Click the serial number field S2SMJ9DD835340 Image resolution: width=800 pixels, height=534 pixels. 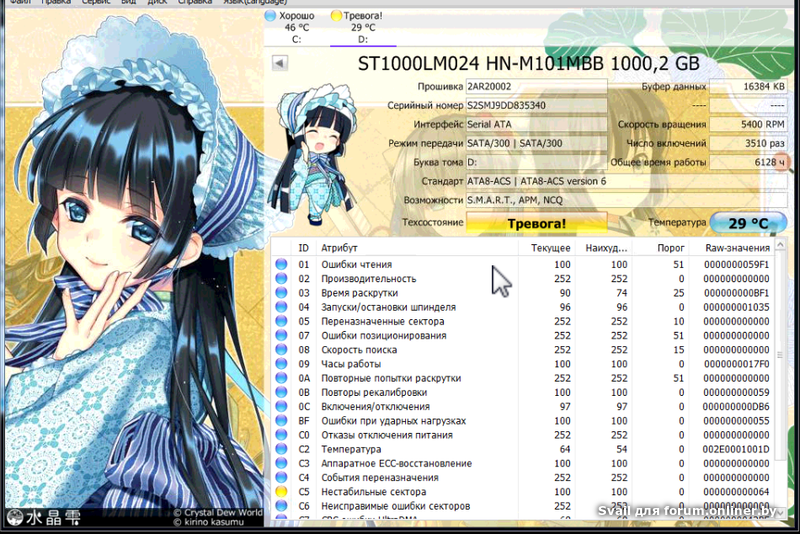pyautogui.click(x=537, y=106)
